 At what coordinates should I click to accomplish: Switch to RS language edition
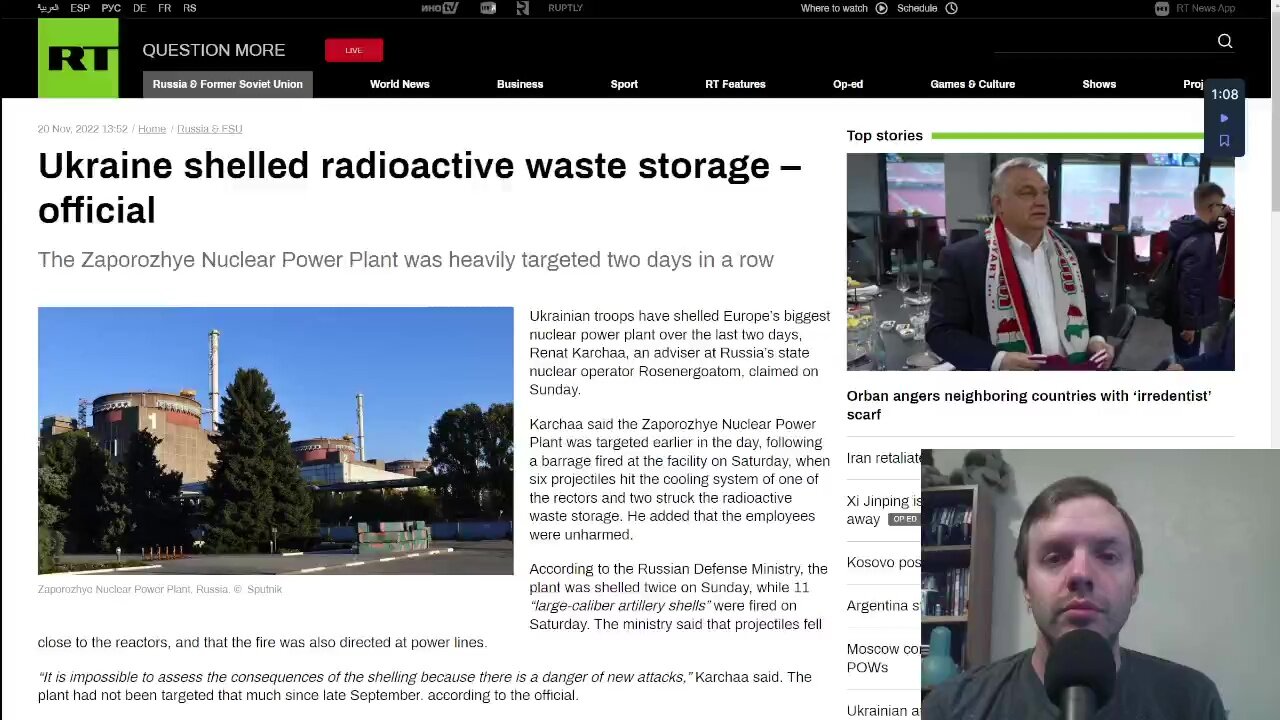point(190,8)
